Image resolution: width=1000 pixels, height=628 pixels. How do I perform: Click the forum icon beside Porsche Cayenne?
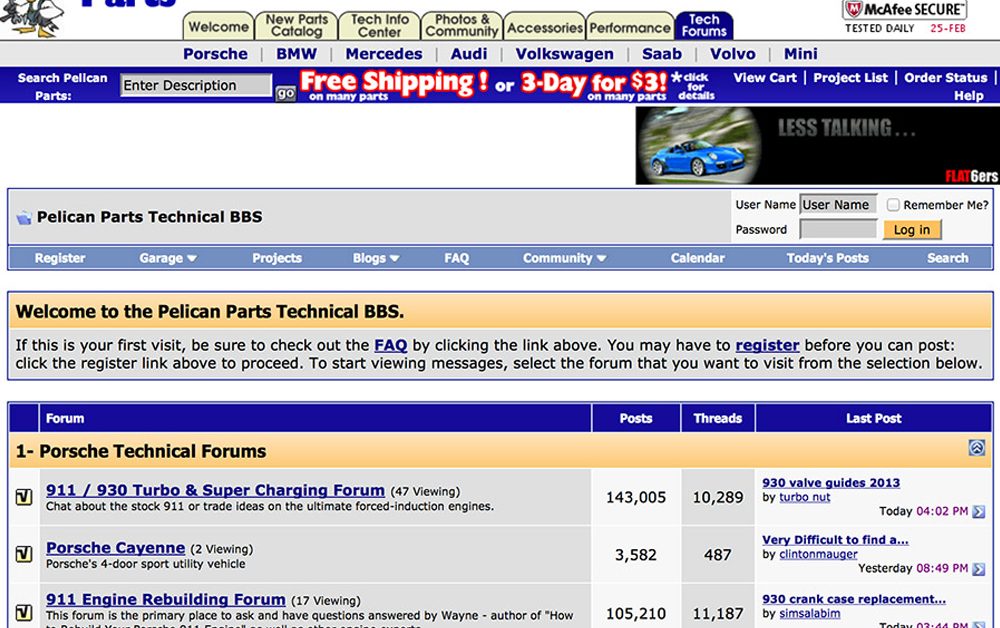pos(23,554)
